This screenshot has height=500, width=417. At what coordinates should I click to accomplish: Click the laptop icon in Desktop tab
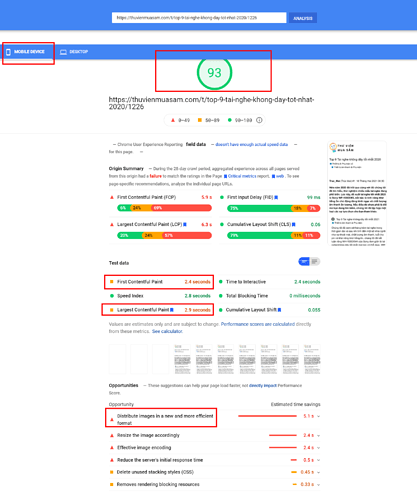(63, 52)
